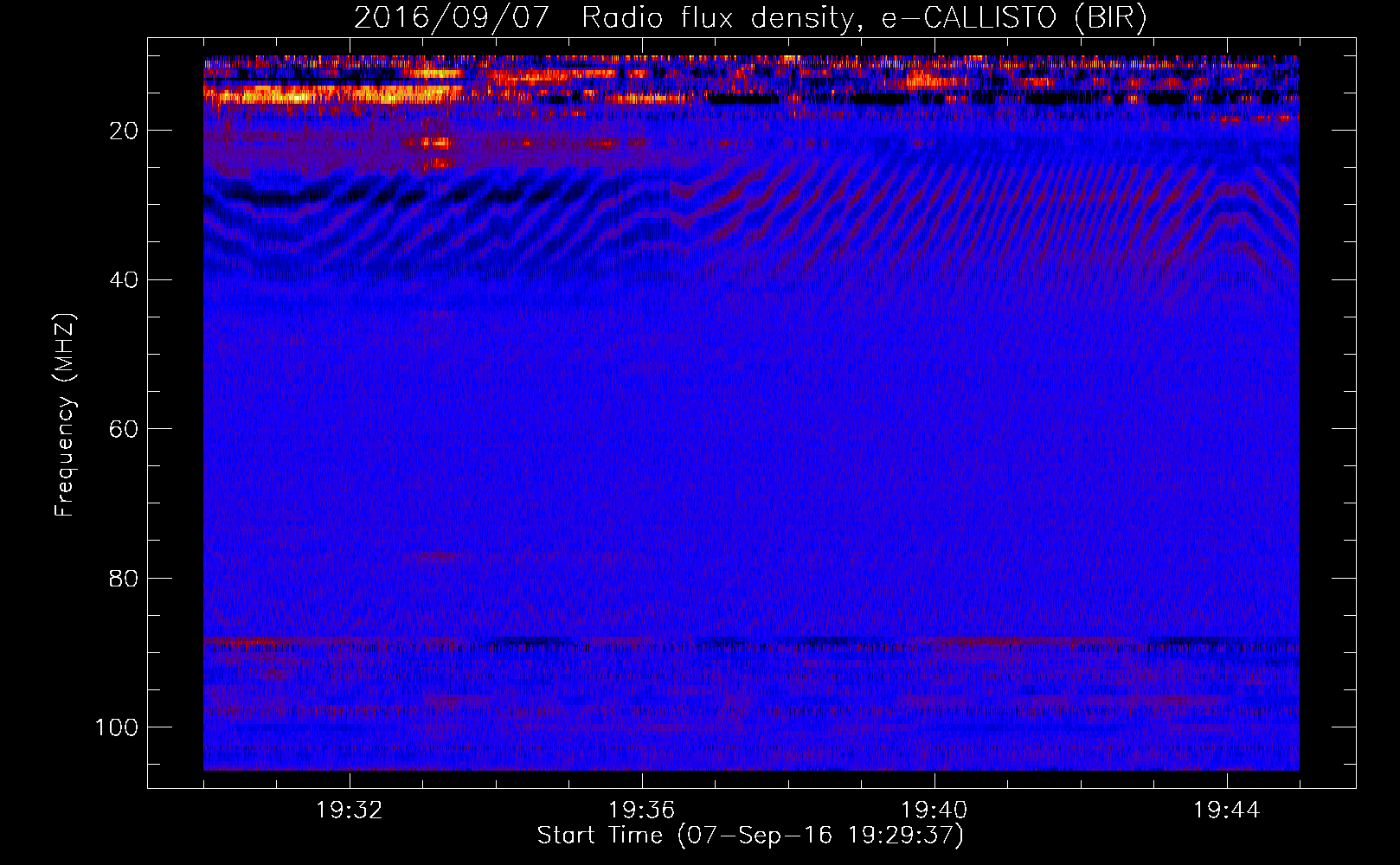Click the 19:44 time tick label
The height and width of the screenshot is (865, 1400).
(x=1227, y=811)
